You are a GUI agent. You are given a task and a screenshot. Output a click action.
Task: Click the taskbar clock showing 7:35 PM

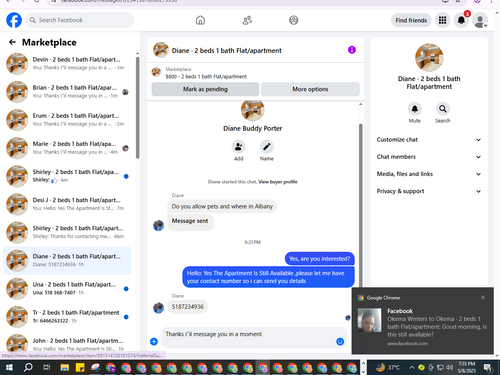click(x=467, y=367)
